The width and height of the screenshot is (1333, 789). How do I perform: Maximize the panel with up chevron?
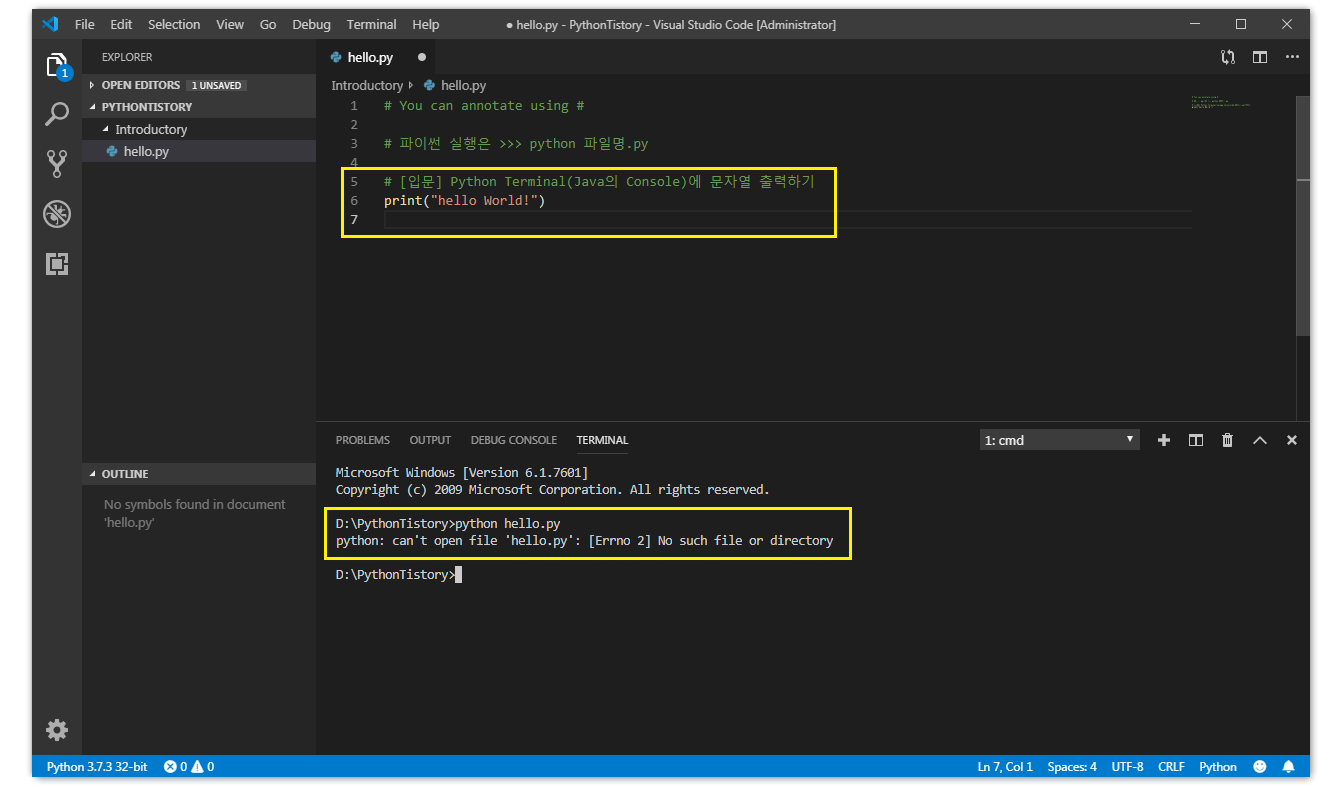coord(1259,440)
